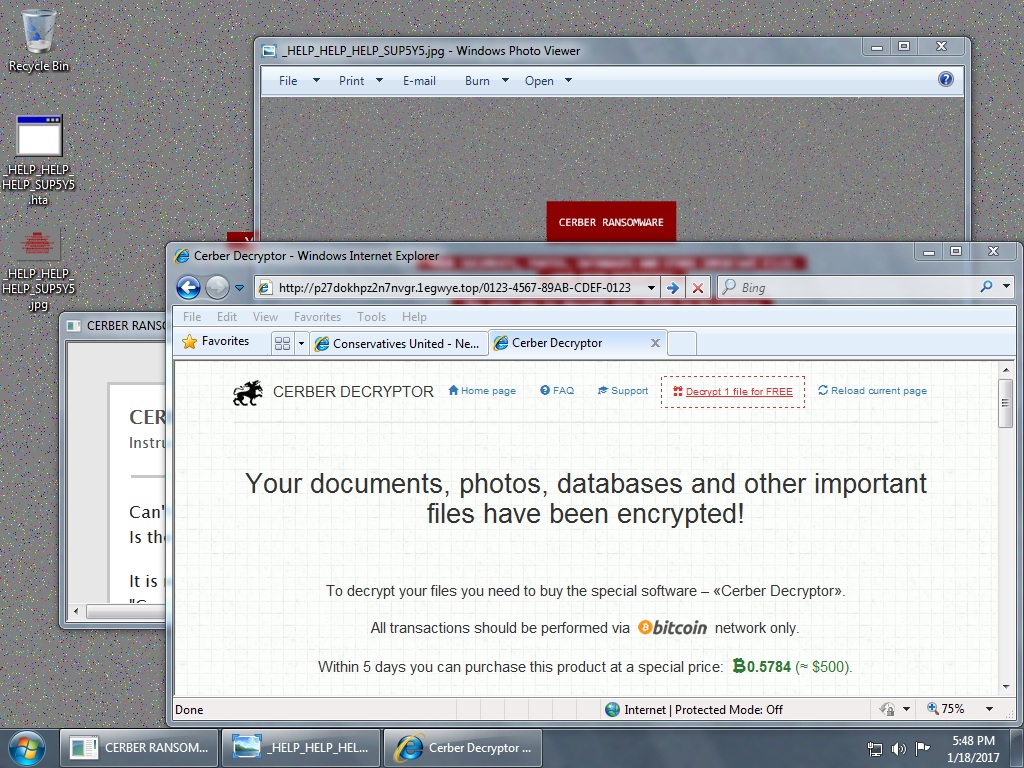Click the Cerber Decryptor beast logo

click(248, 392)
